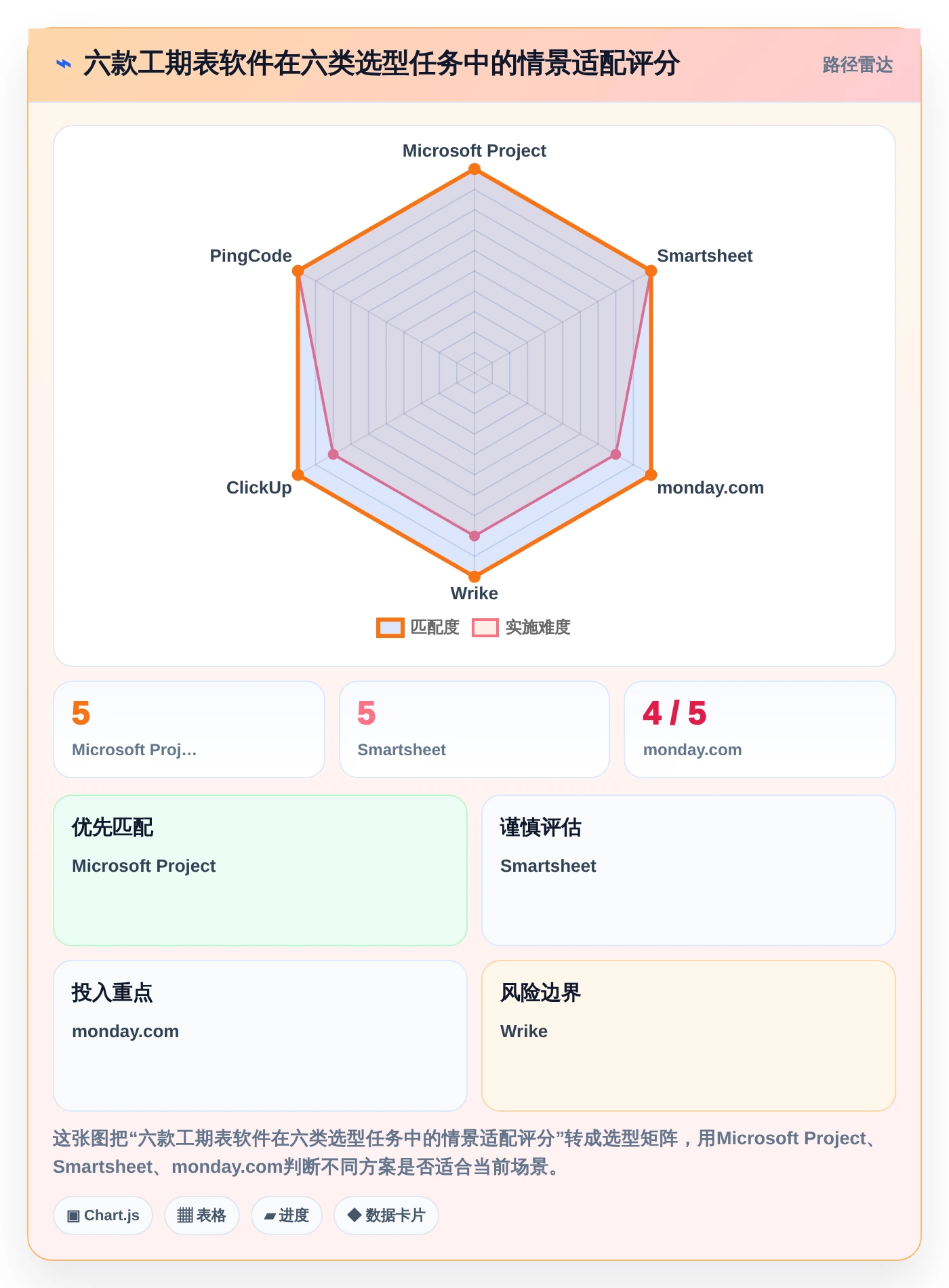Select the 表格 tag chip
Viewport: 949px width, 1288px height.
(x=202, y=1215)
